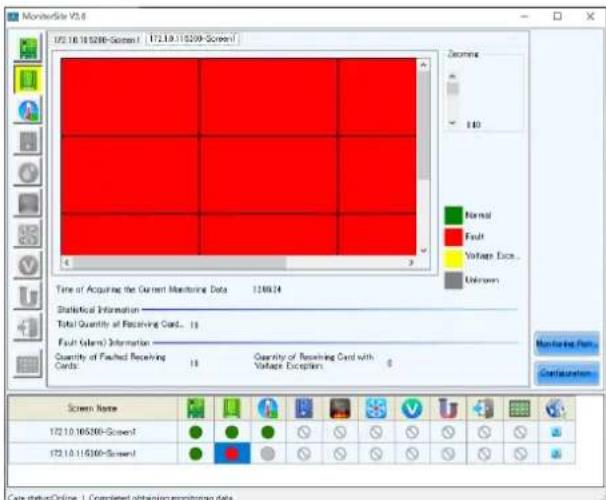Click horizontal scrollbar thumb of map
This screenshot has width=606, height=500.
point(179,263)
